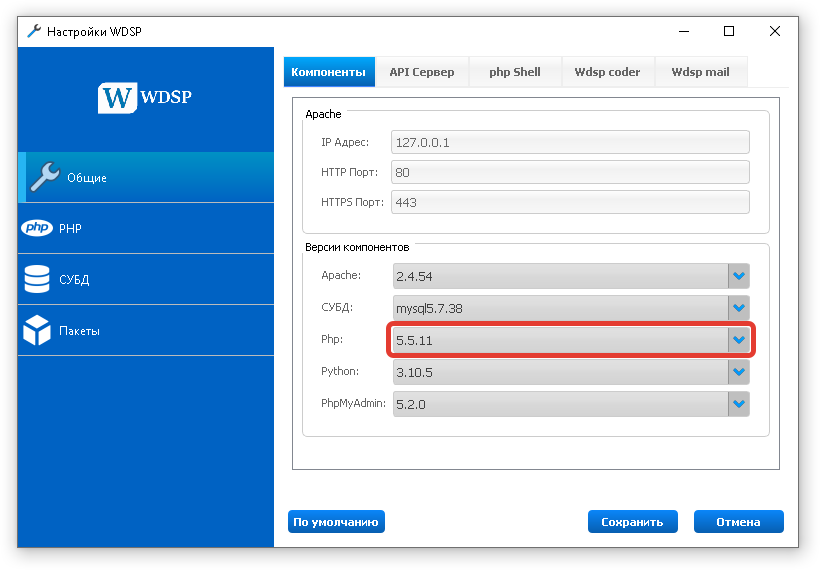Viewport: 820px width, 570px height.
Task: Switch to the php Shell tab
Action: point(515,72)
